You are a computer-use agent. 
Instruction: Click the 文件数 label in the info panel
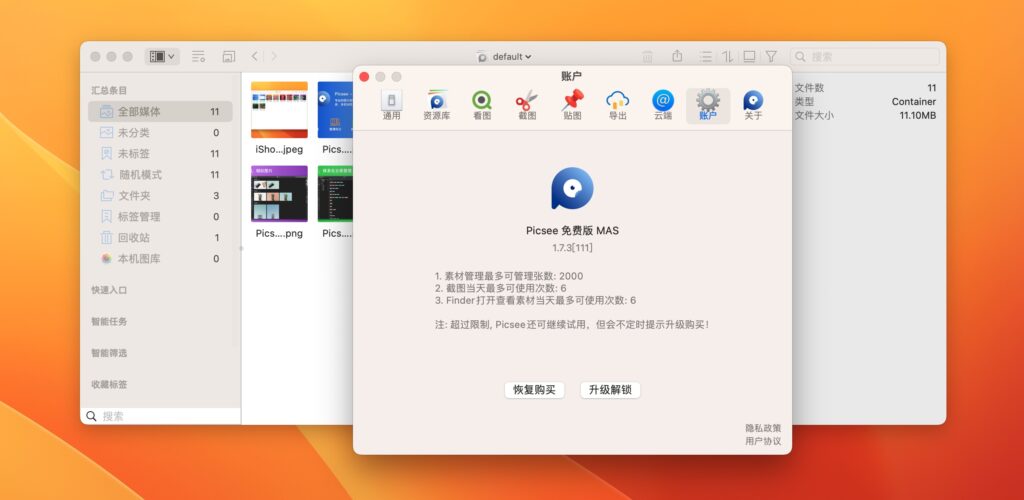pos(809,87)
